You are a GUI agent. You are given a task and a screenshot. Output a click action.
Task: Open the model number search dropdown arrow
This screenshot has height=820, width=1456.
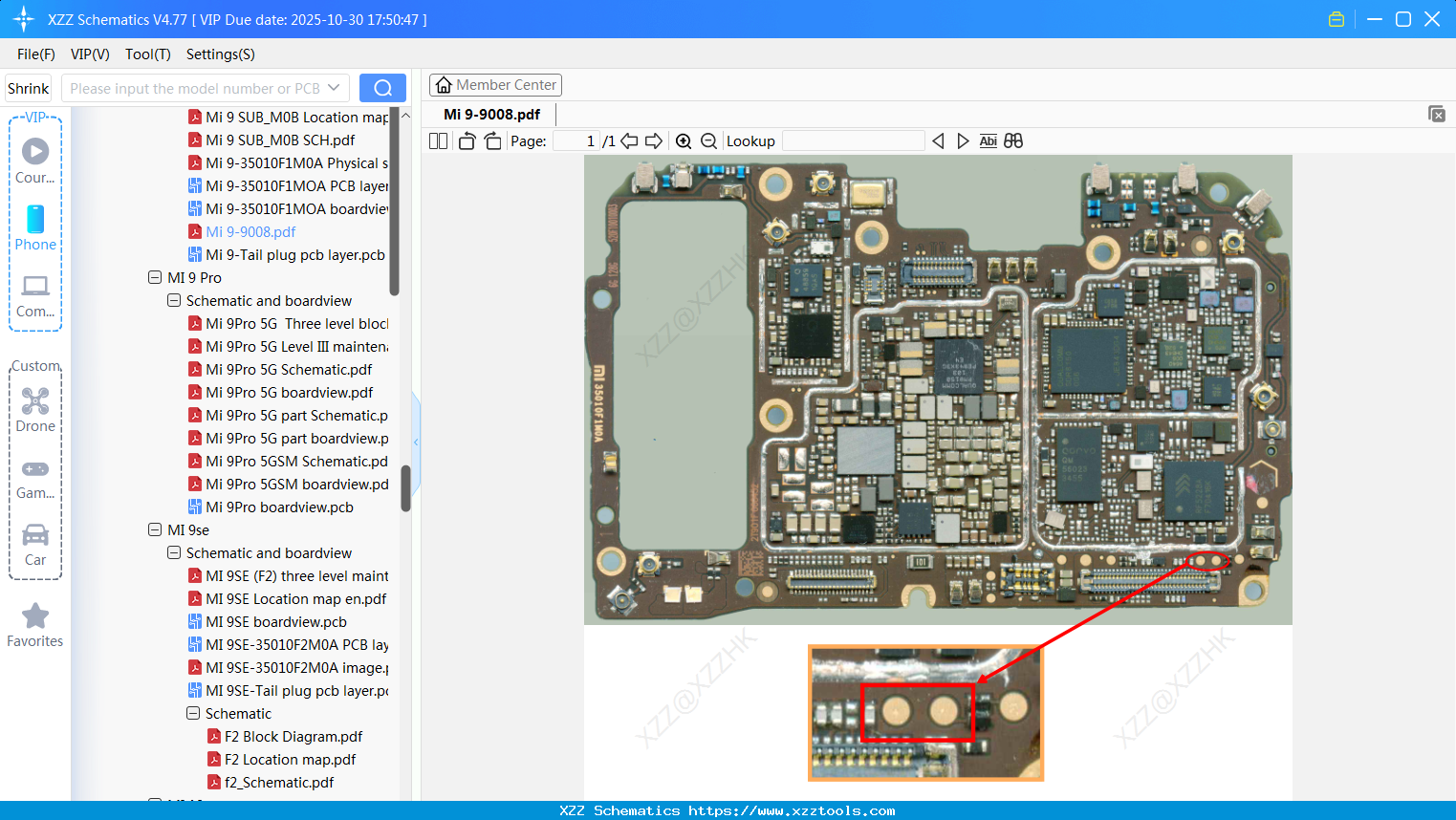pyautogui.click(x=334, y=88)
